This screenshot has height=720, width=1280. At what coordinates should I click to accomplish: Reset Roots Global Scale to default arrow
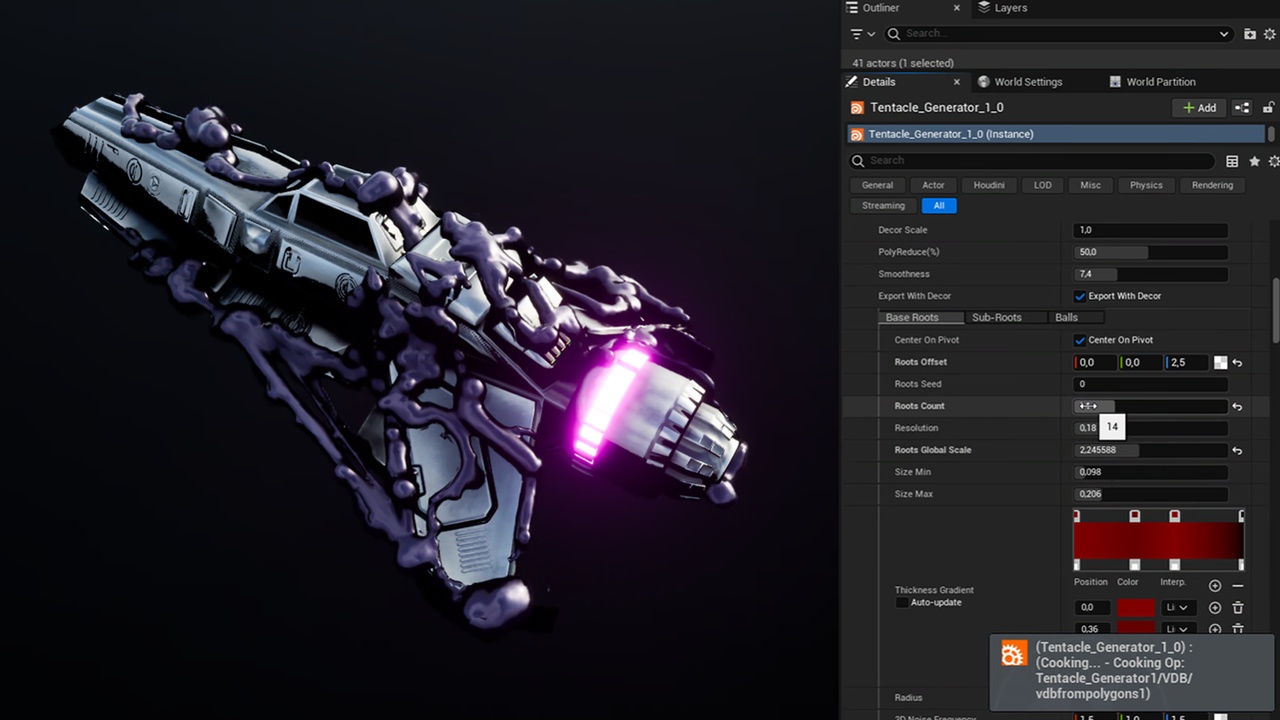1237,451
